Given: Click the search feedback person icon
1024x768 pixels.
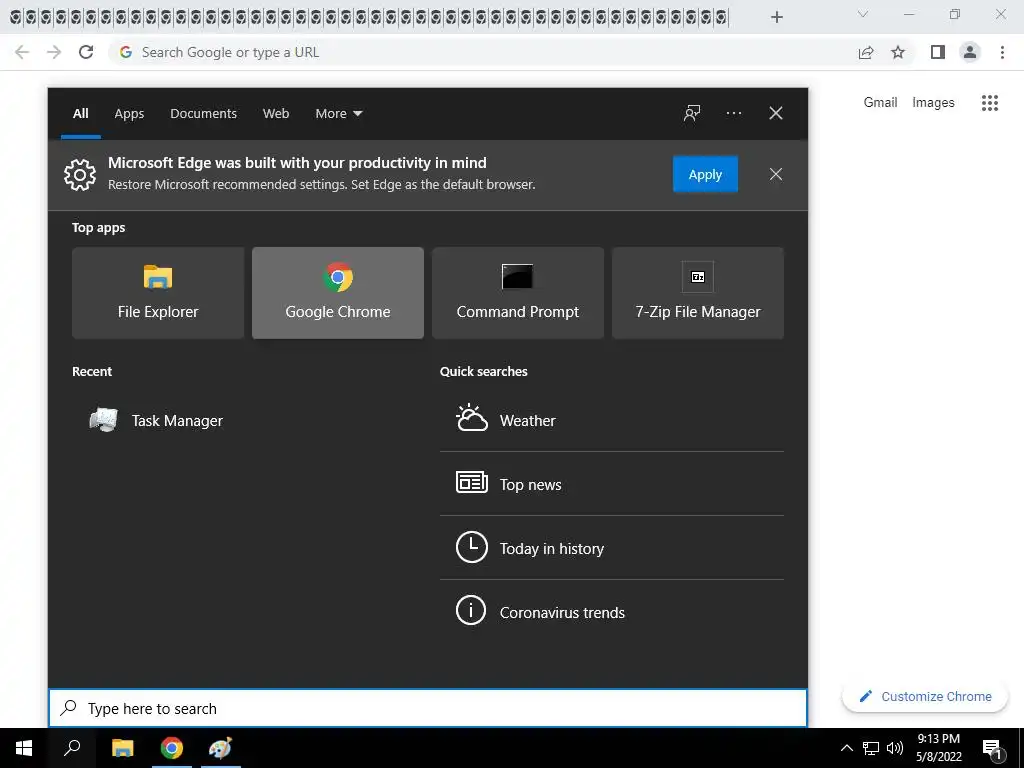Looking at the screenshot, I should (x=692, y=113).
